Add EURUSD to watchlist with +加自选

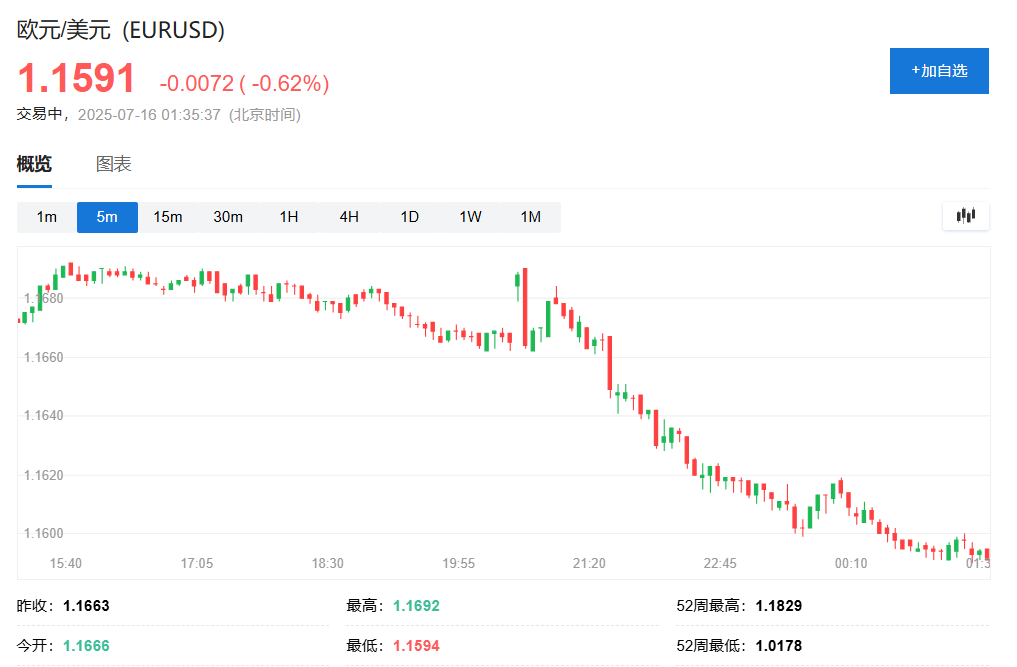pyautogui.click(x=939, y=71)
